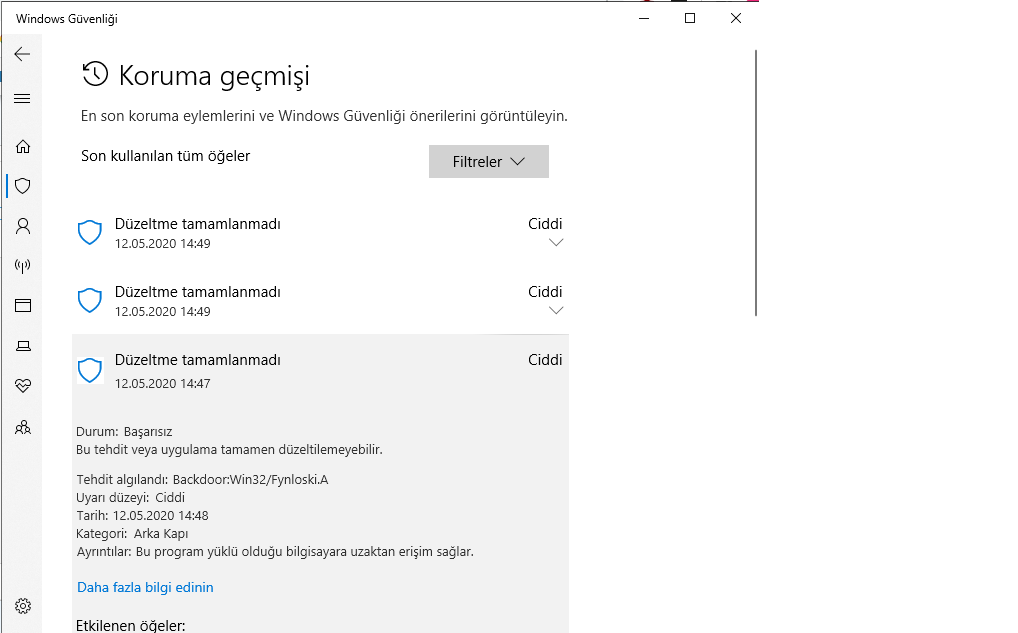1018x633 pixels.
Task: Expand second 14:49 threat entry chevron
Action: (557, 310)
